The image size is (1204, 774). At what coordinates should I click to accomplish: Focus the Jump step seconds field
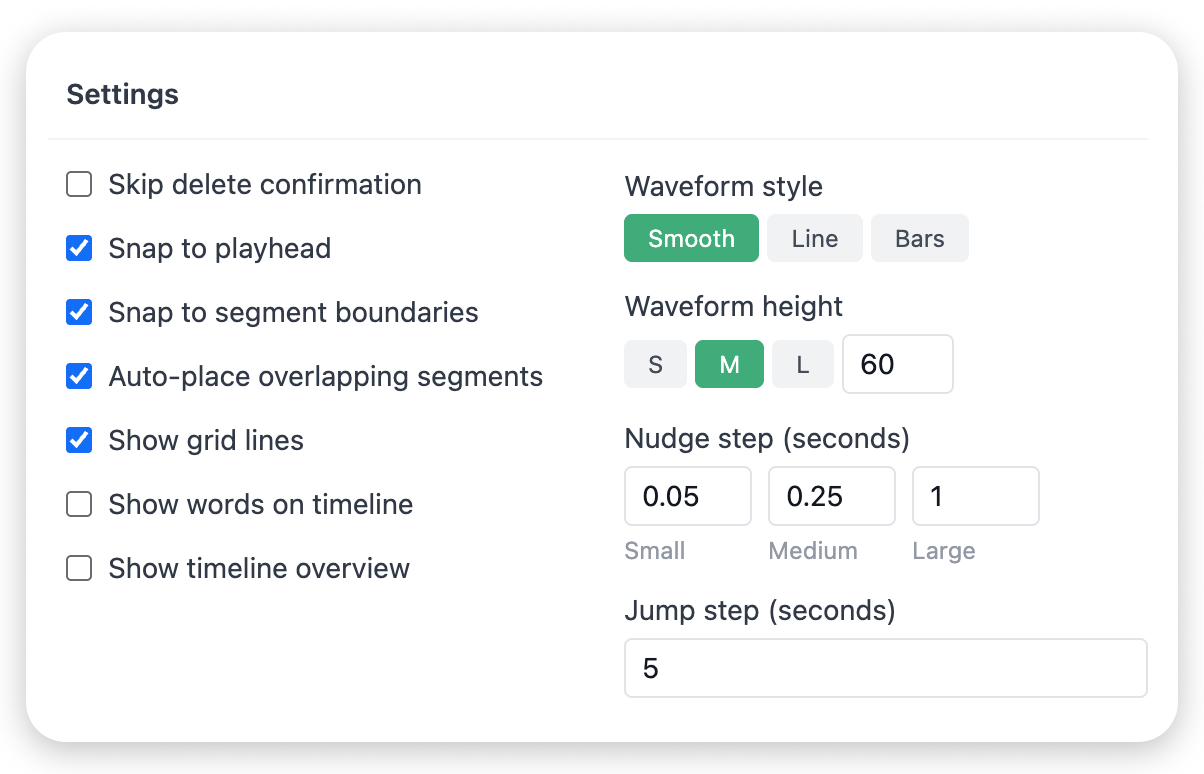pos(885,668)
